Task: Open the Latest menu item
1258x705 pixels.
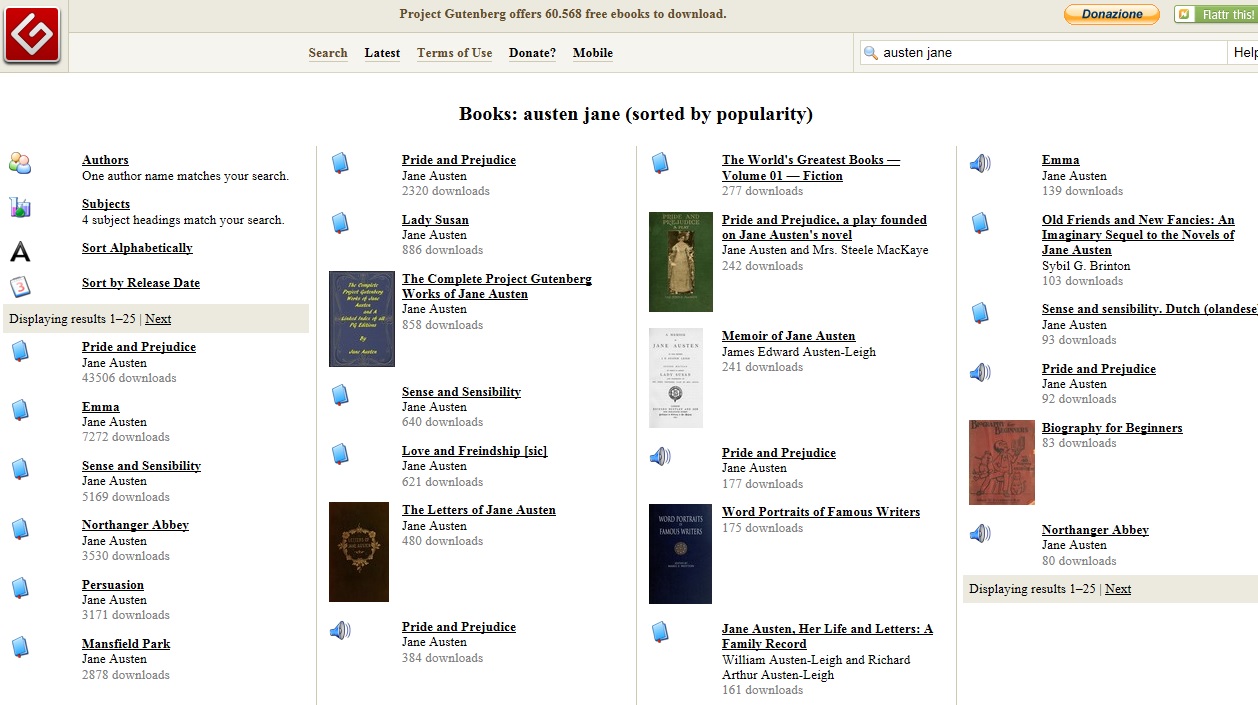Action: point(382,53)
